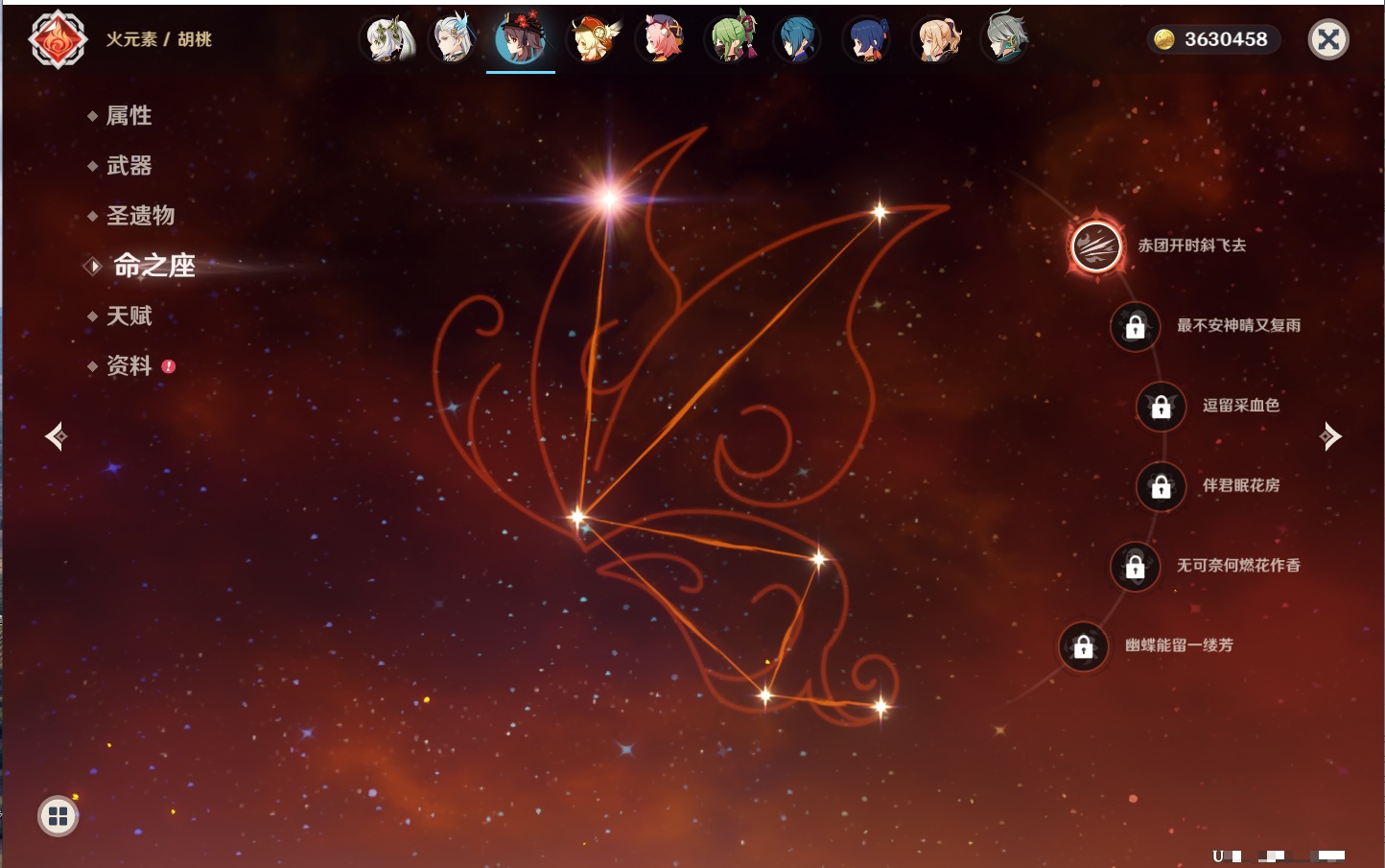Click the constellation name text 逗留采血色
The image size is (1385, 868).
tap(1241, 405)
